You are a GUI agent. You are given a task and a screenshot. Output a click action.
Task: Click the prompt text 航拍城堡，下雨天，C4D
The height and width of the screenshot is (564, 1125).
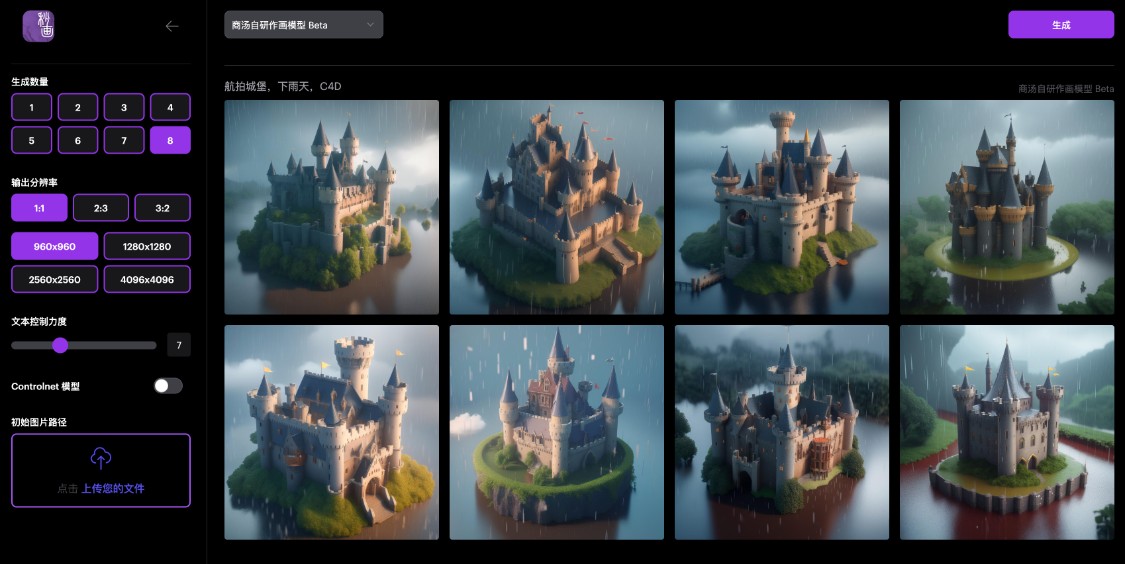[283, 86]
